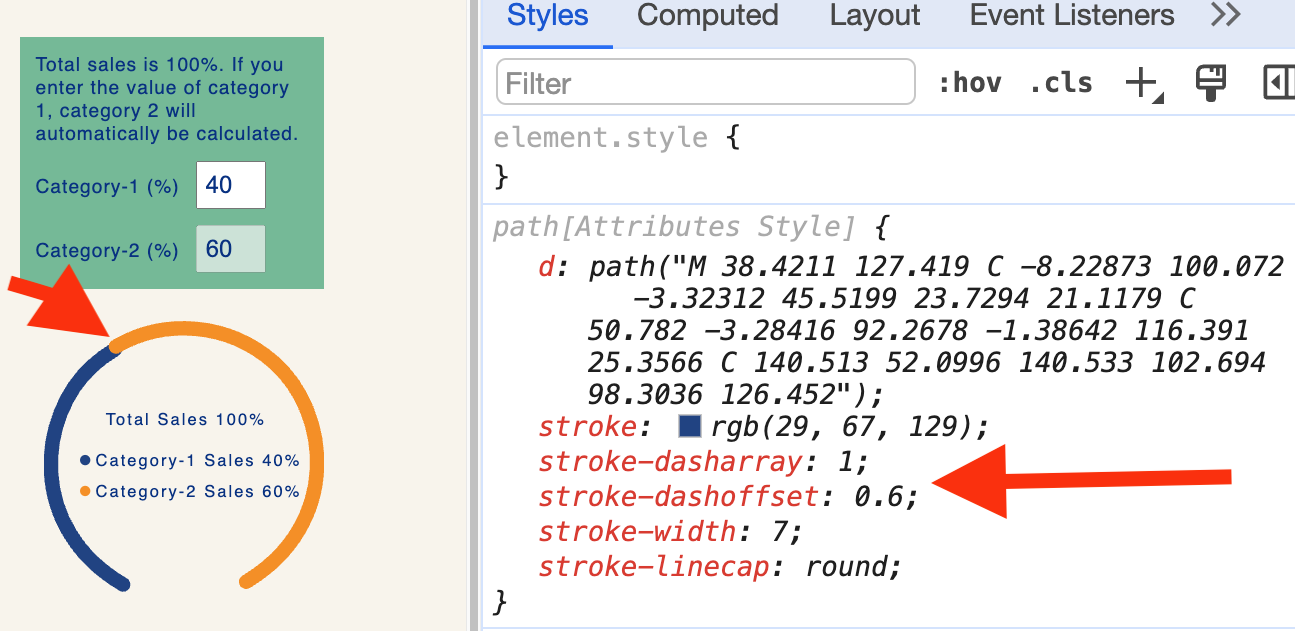Toggle the .cls class editor
This screenshot has width=1295, height=631.
tap(1061, 83)
